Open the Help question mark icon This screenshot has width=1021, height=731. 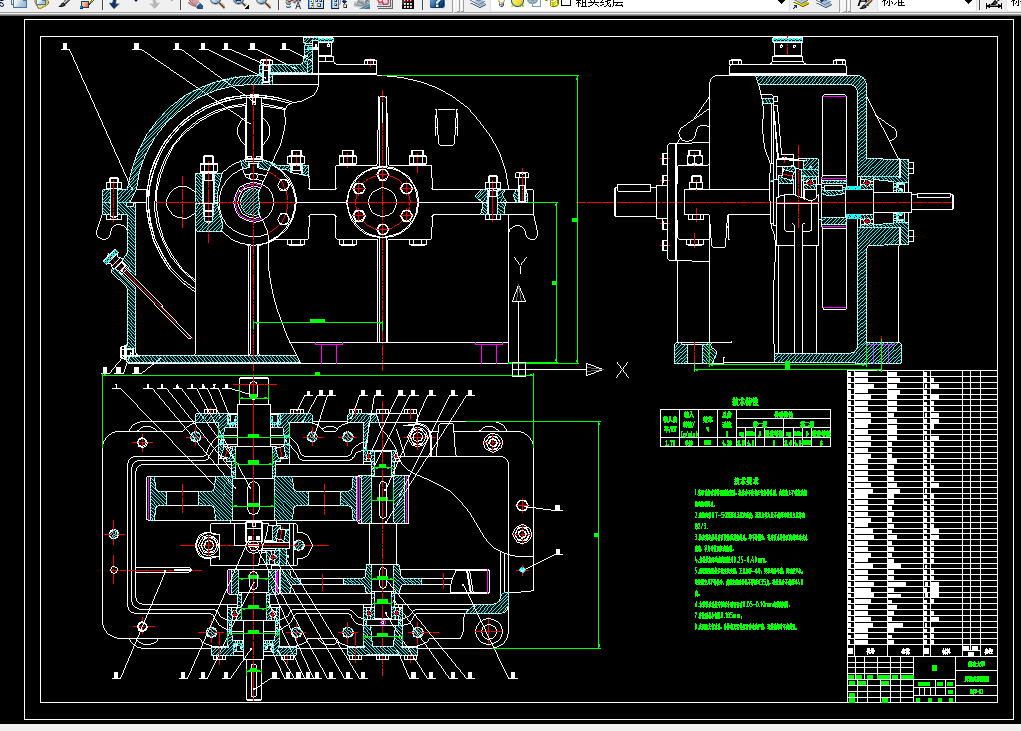click(437, 4)
